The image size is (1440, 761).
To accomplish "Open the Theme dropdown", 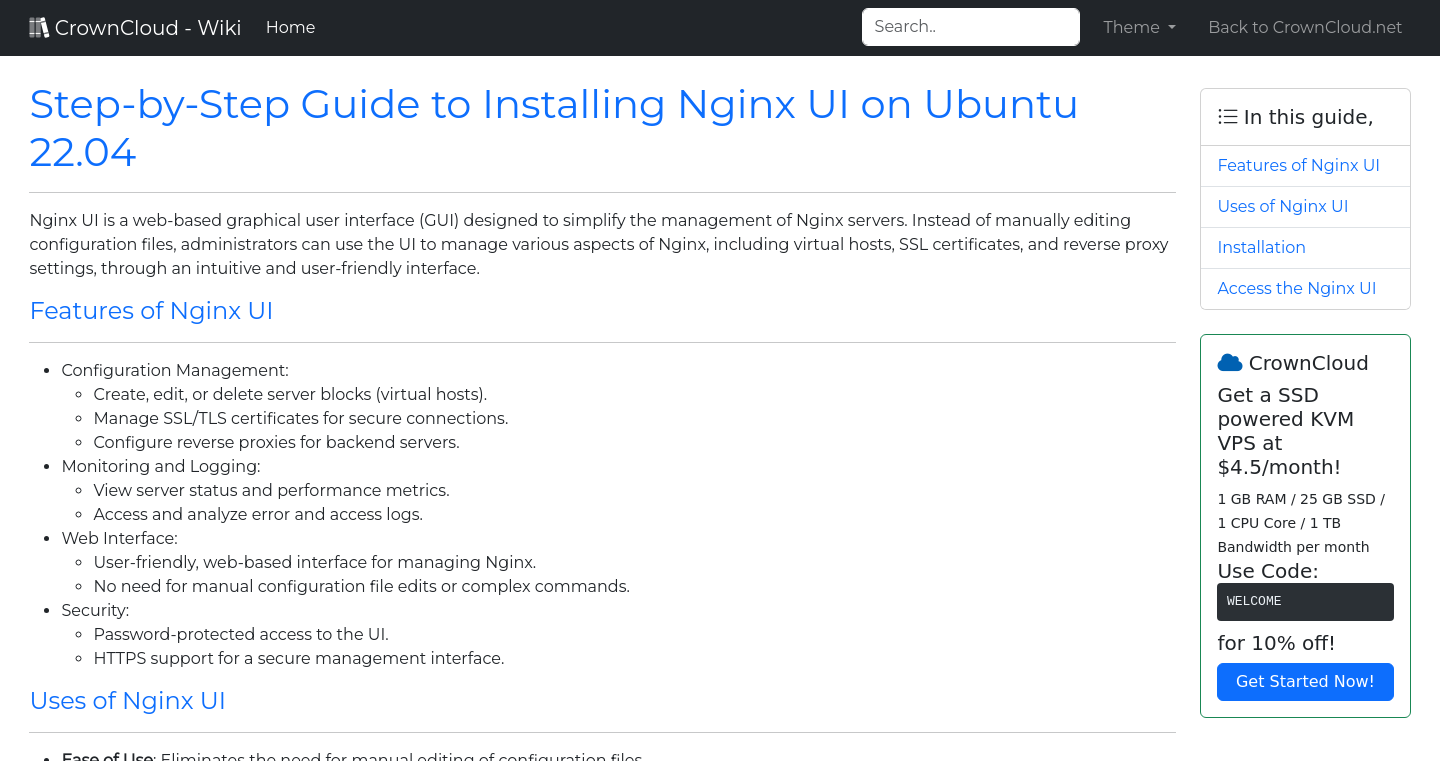I will (1139, 27).
